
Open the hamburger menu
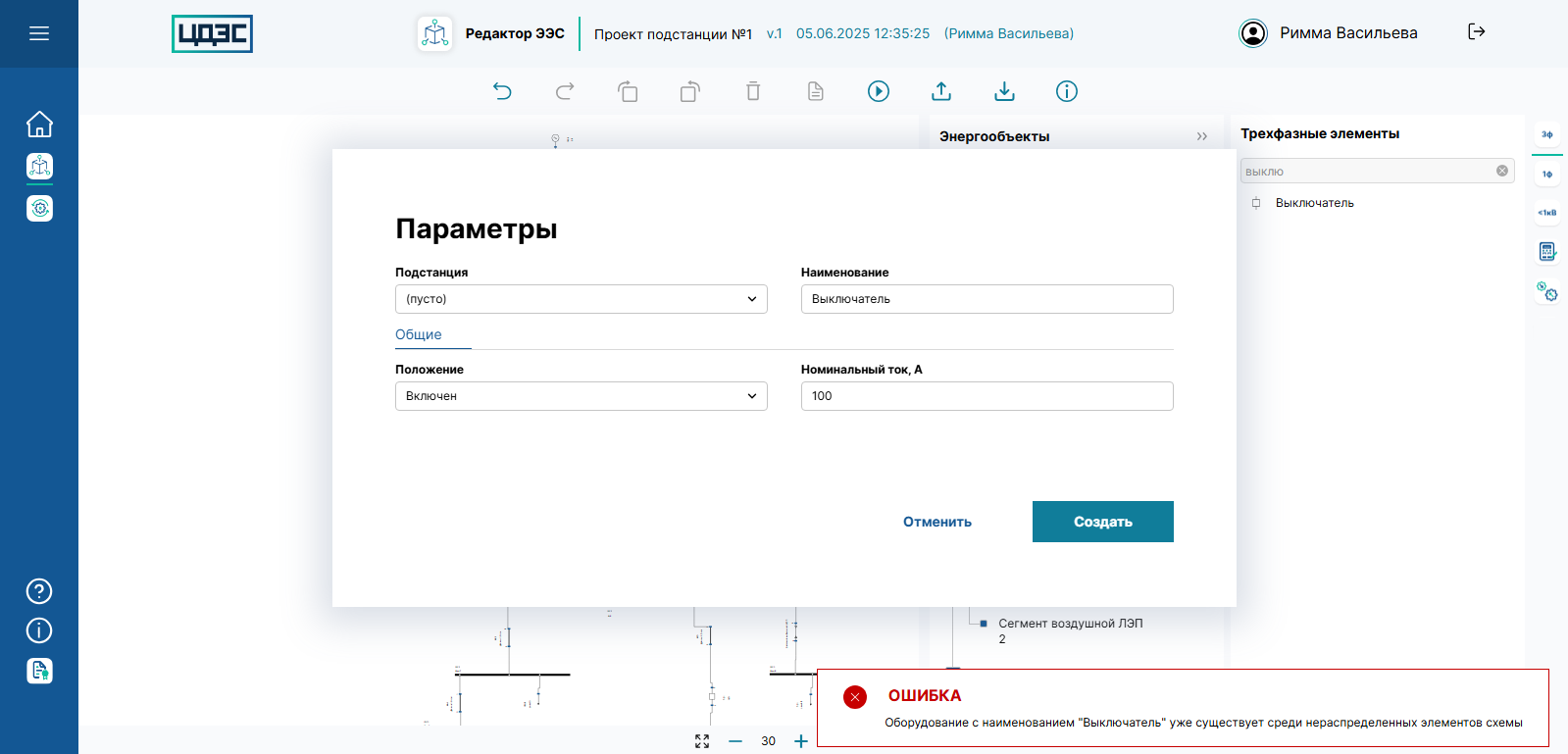[x=39, y=33]
